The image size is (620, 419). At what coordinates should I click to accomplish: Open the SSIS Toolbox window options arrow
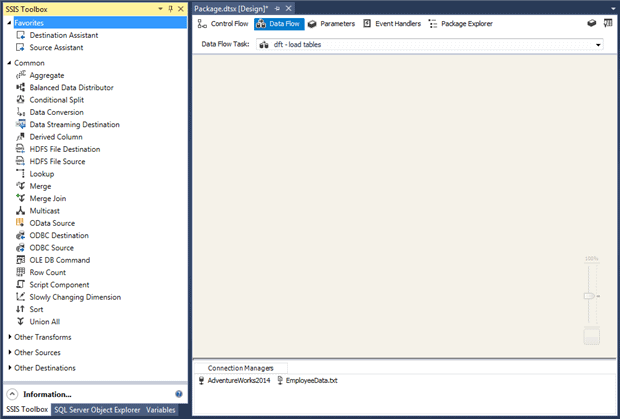coord(161,9)
